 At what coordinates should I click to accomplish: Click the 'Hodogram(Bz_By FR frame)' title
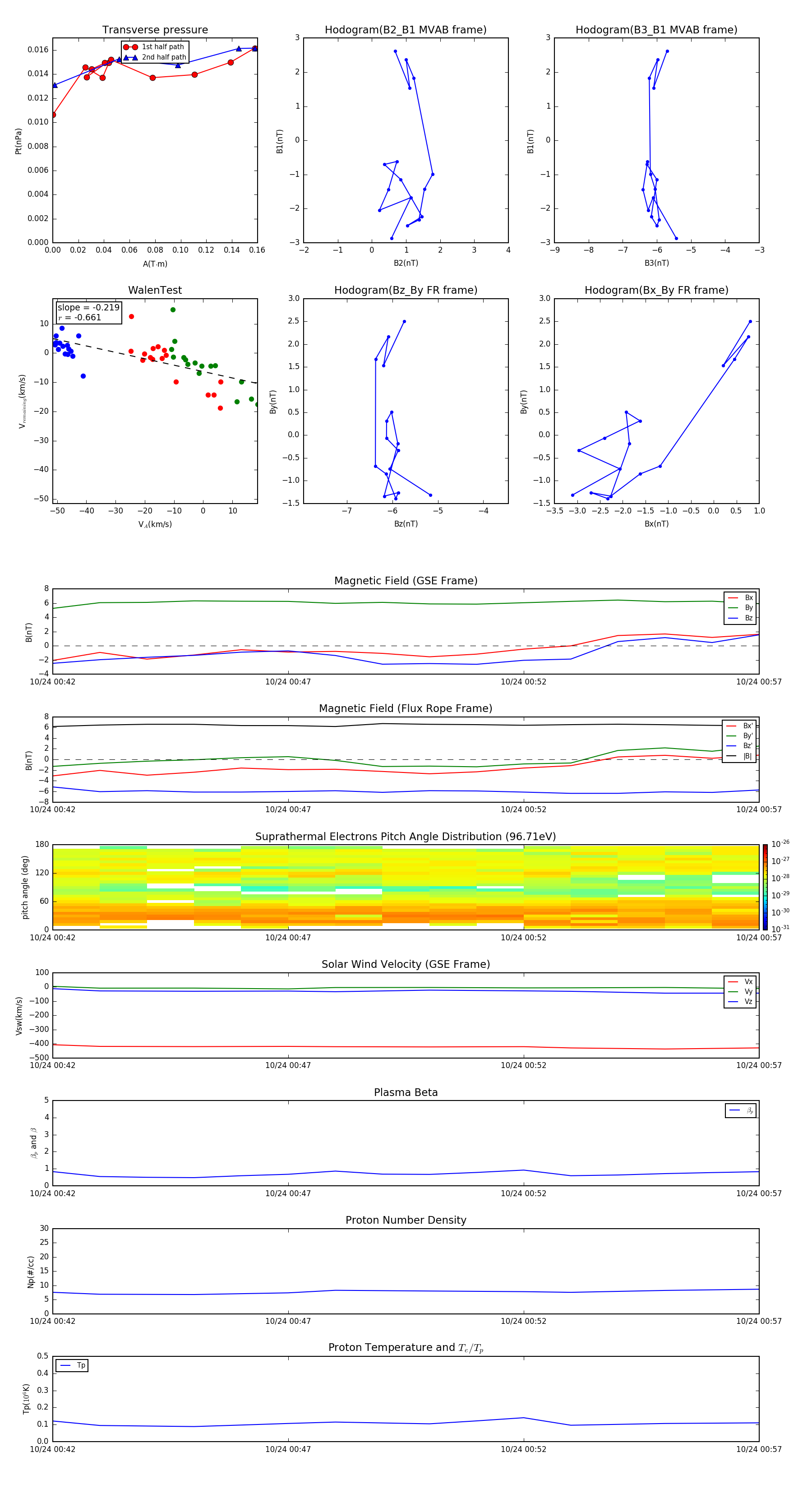click(406, 290)
